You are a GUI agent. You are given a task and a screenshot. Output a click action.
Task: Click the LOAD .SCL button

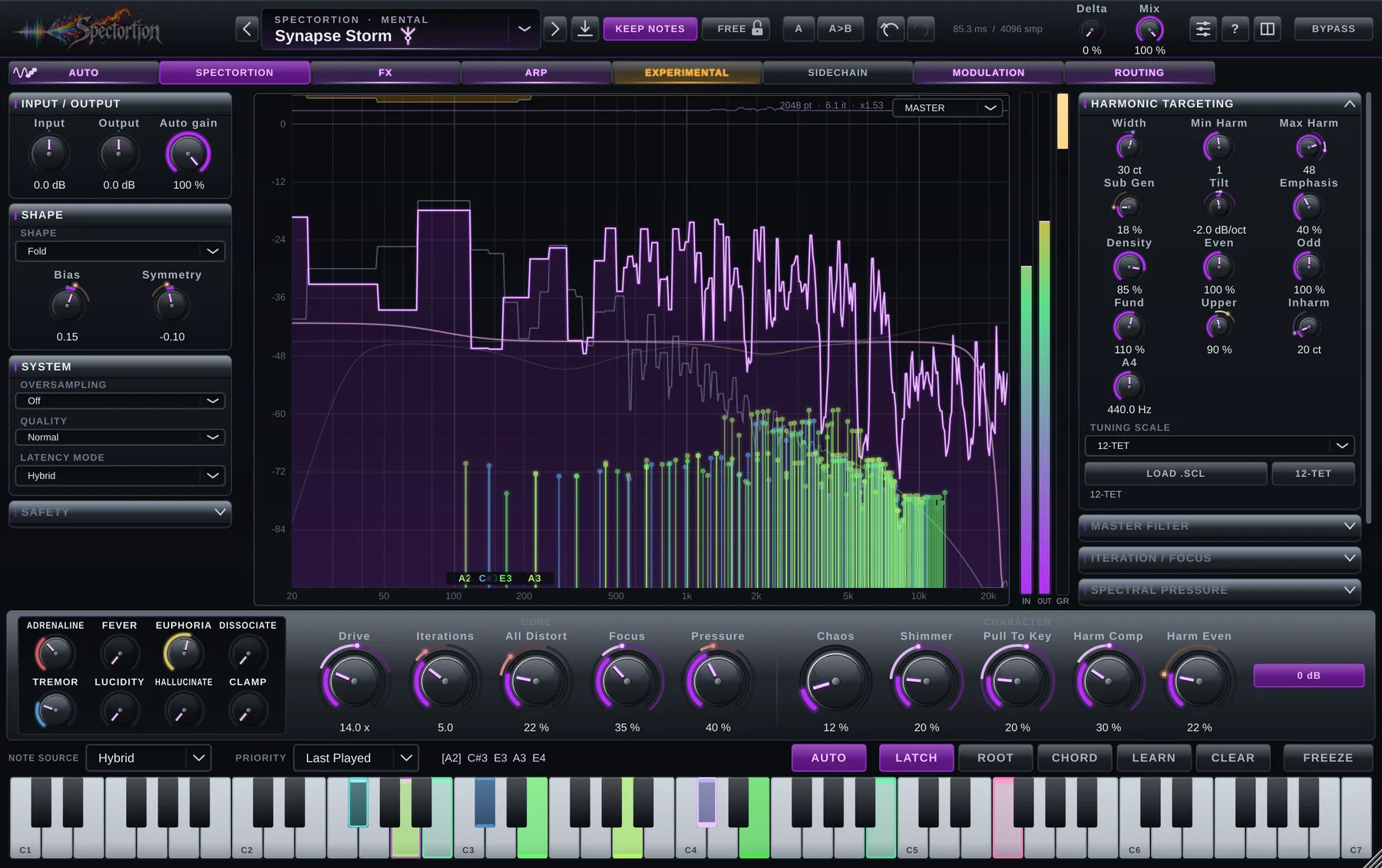tap(1175, 474)
